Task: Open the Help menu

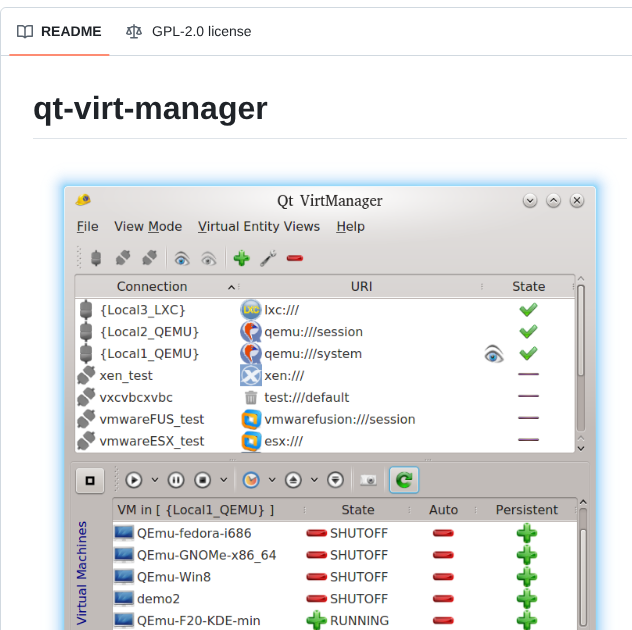Action: [351, 227]
